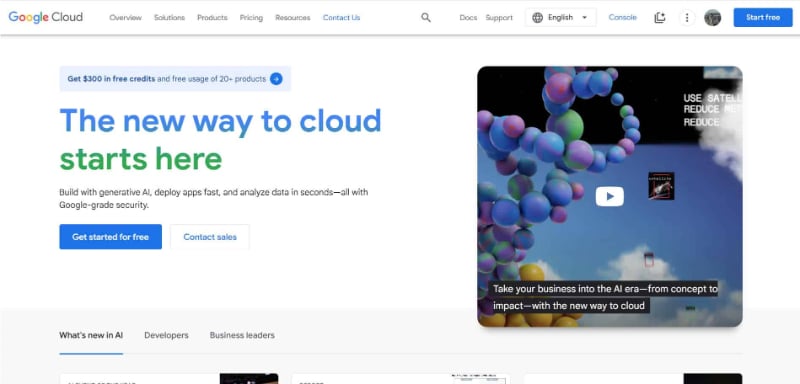The image size is (800, 384).
Task: Open the Pricing menu item
Action: coord(252,17)
